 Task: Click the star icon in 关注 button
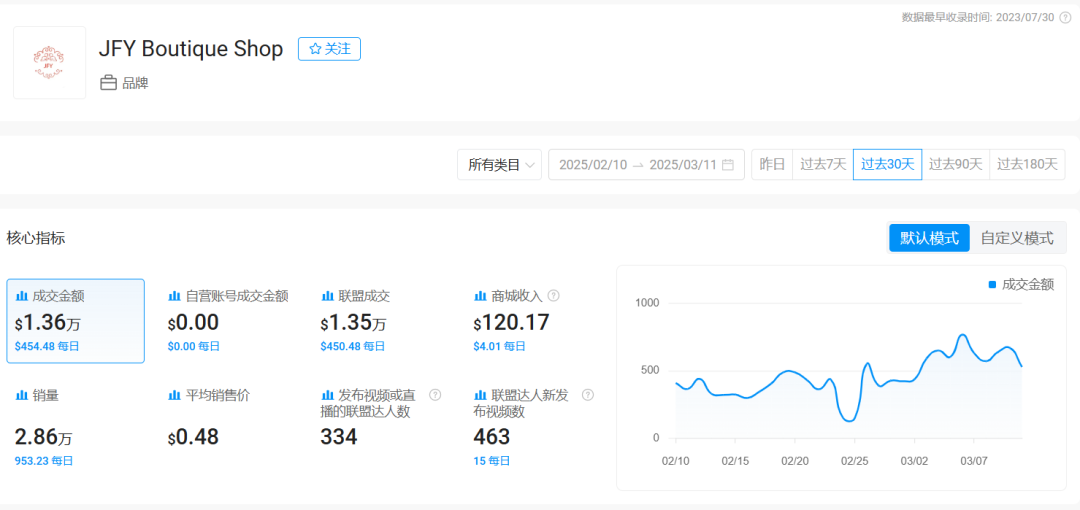click(x=315, y=49)
